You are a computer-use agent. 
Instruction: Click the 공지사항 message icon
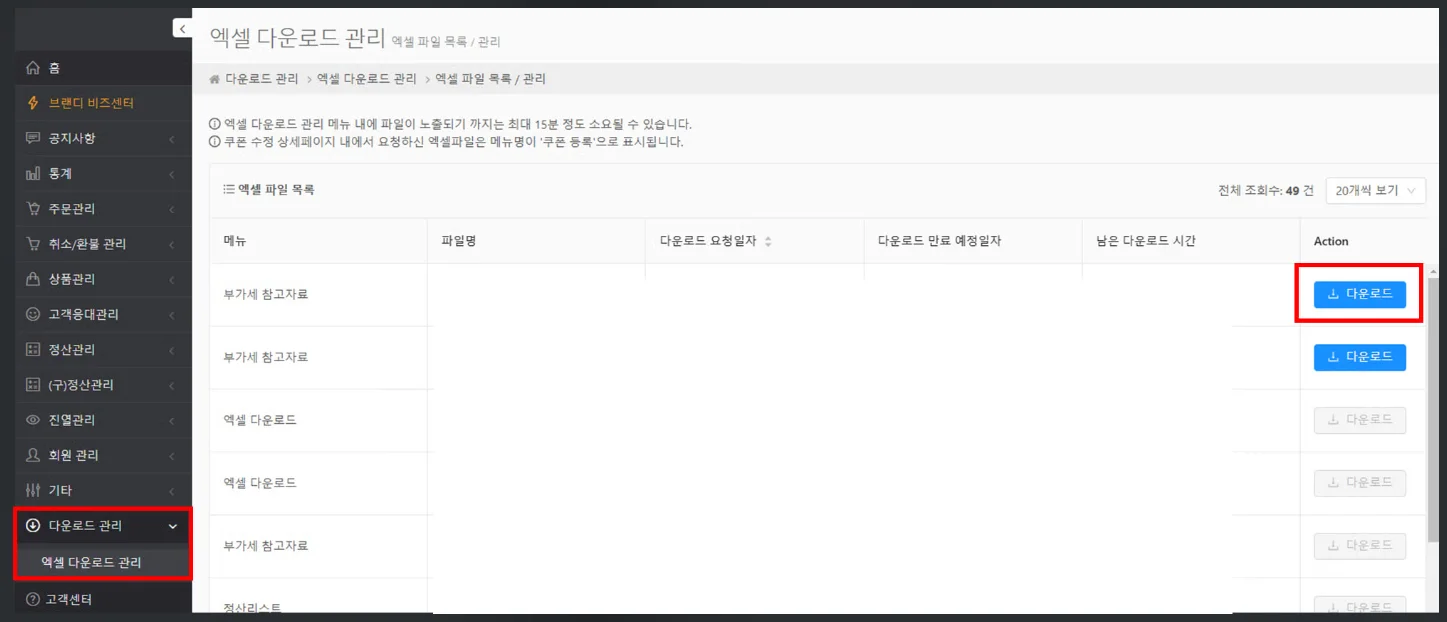tap(33, 138)
